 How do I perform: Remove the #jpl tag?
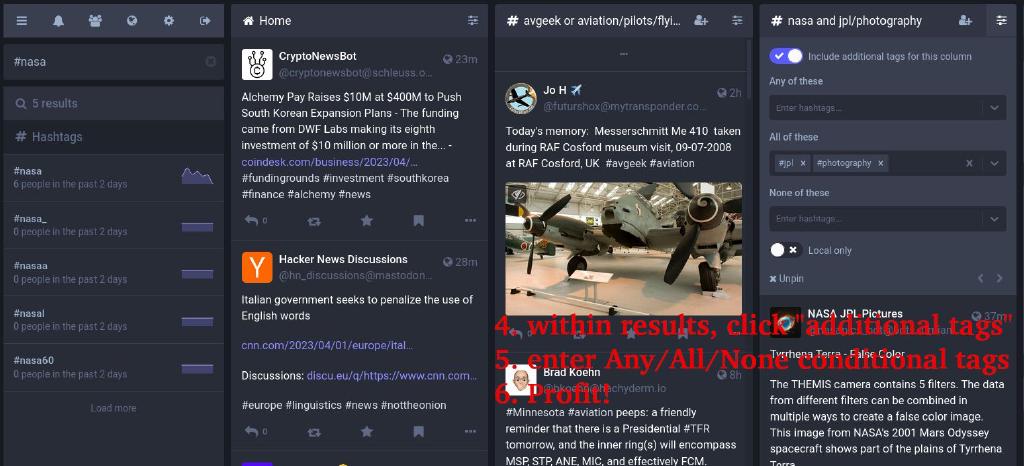point(803,163)
